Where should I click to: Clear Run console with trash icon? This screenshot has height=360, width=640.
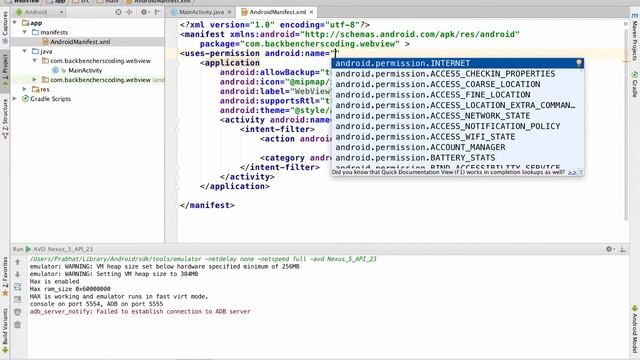point(18,325)
